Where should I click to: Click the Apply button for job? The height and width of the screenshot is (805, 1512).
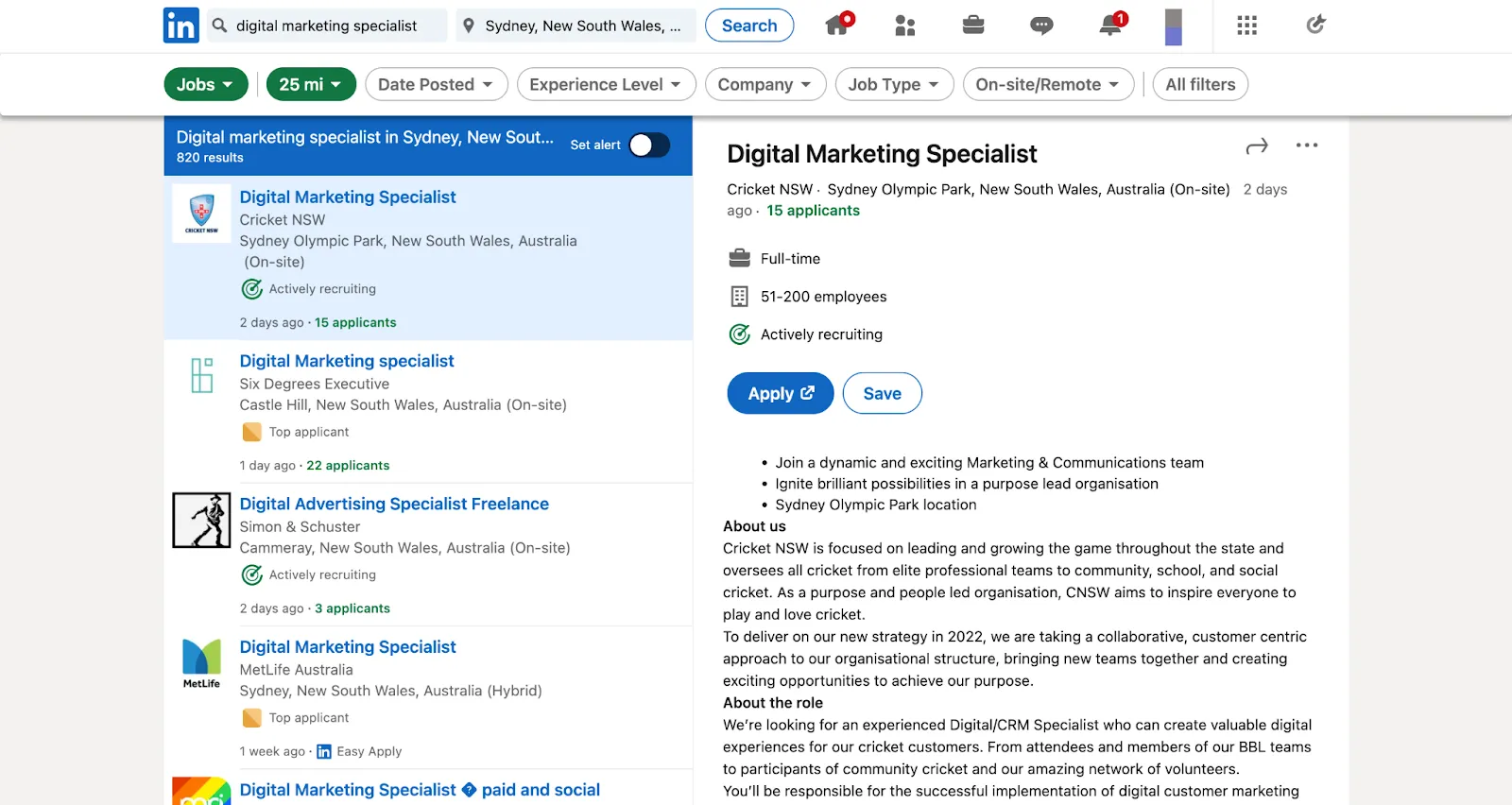(x=781, y=393)
